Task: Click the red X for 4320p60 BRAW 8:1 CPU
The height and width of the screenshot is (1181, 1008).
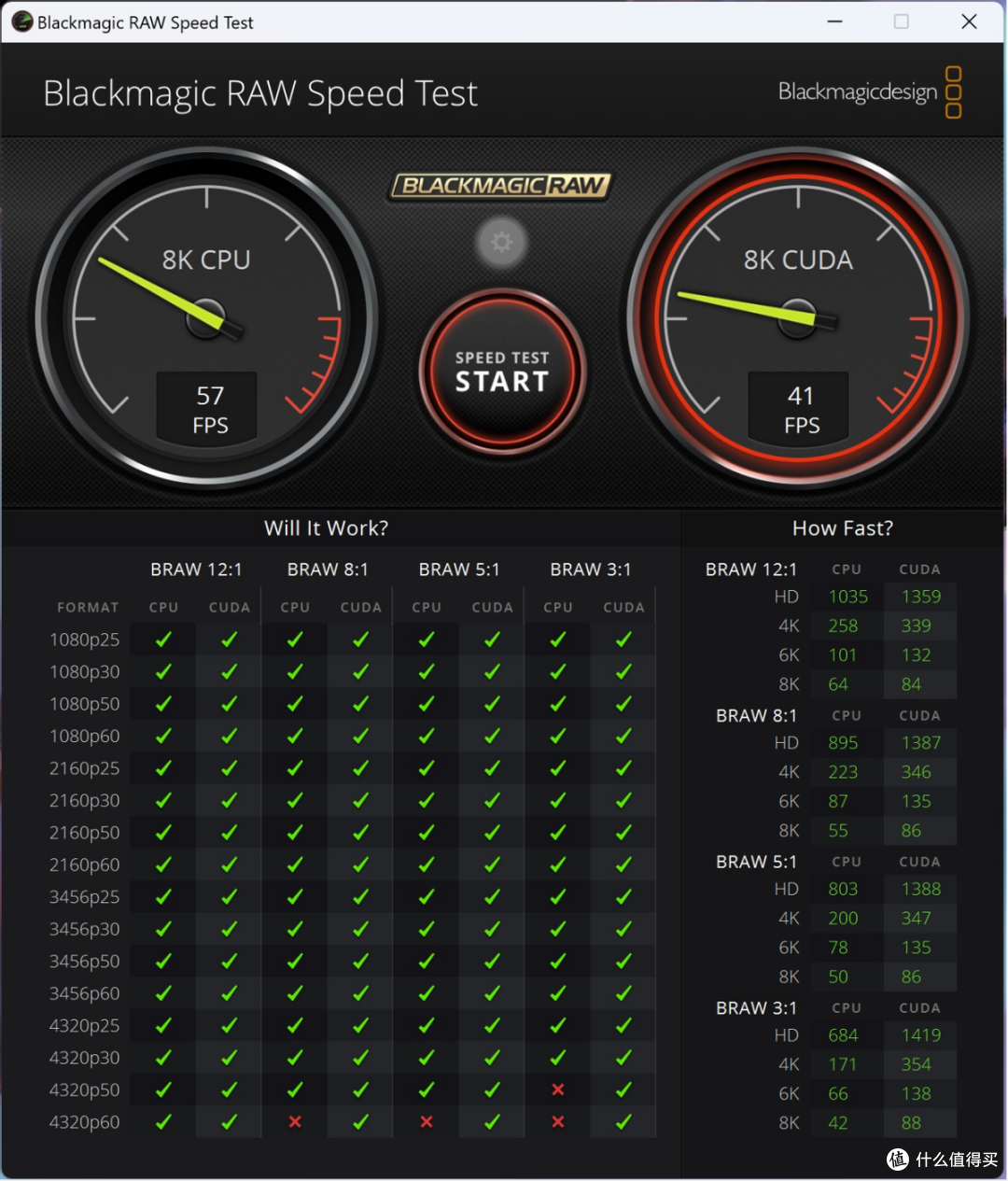Action: tap(295, 1122)
